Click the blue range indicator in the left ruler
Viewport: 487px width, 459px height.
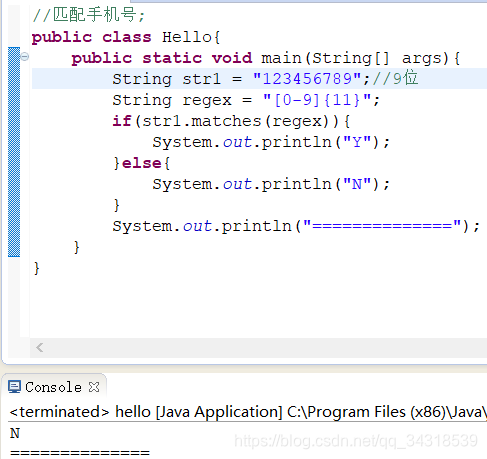pyautogui.click(x=14, y=152)
